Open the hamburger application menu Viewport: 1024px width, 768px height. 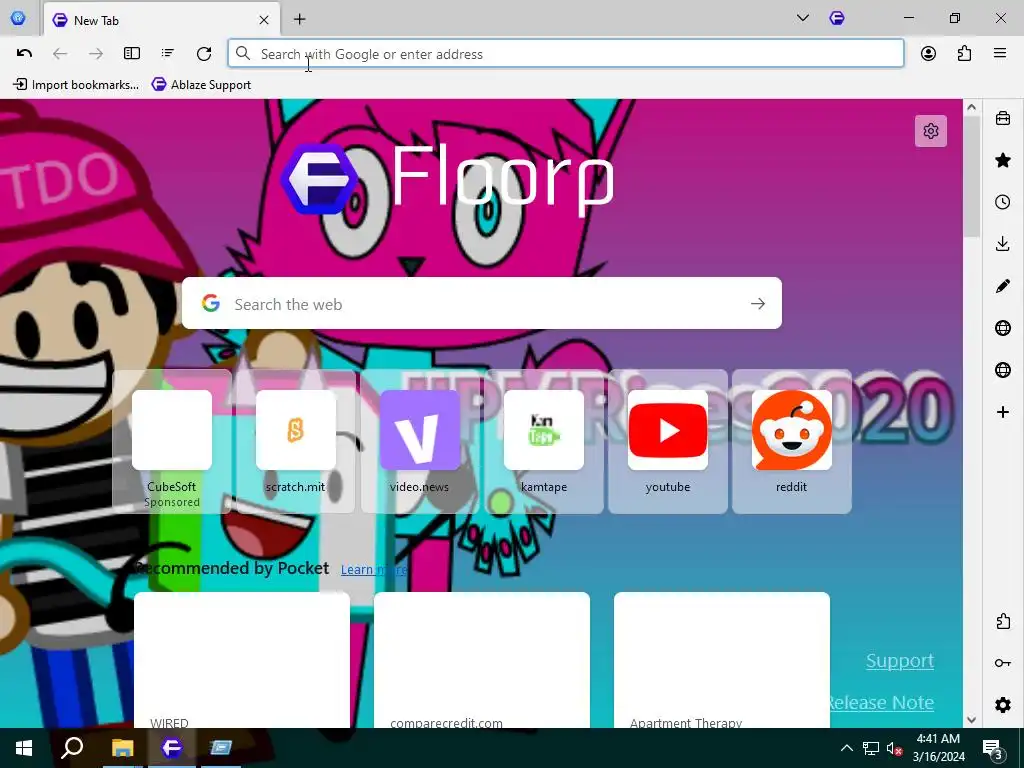click(x=1000, y=54)
